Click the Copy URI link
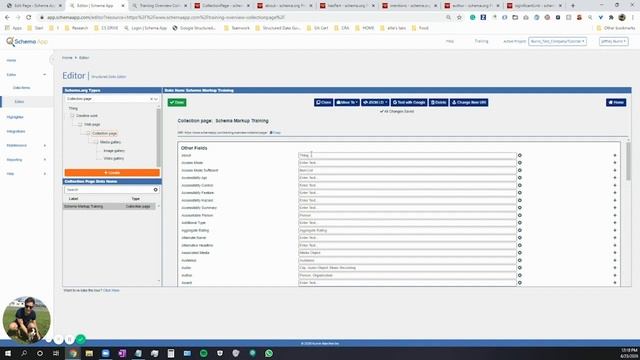640x360 pixels. (x=275, y=133)
